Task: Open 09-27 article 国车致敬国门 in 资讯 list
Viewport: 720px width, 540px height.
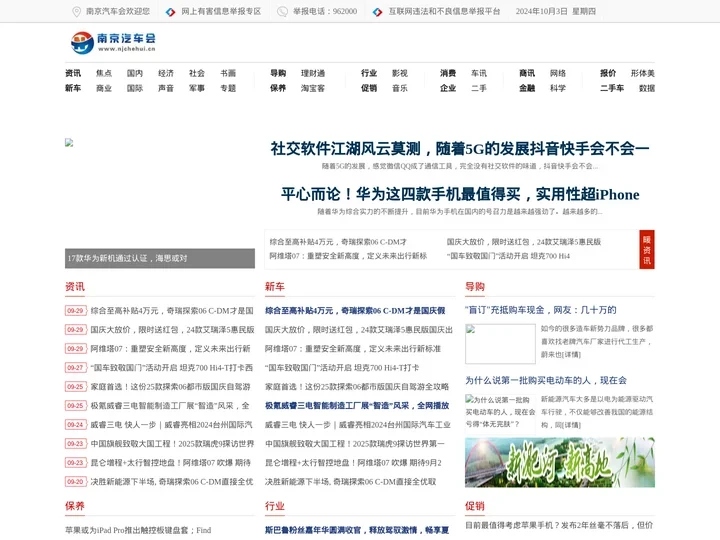Action: point(171,368)
